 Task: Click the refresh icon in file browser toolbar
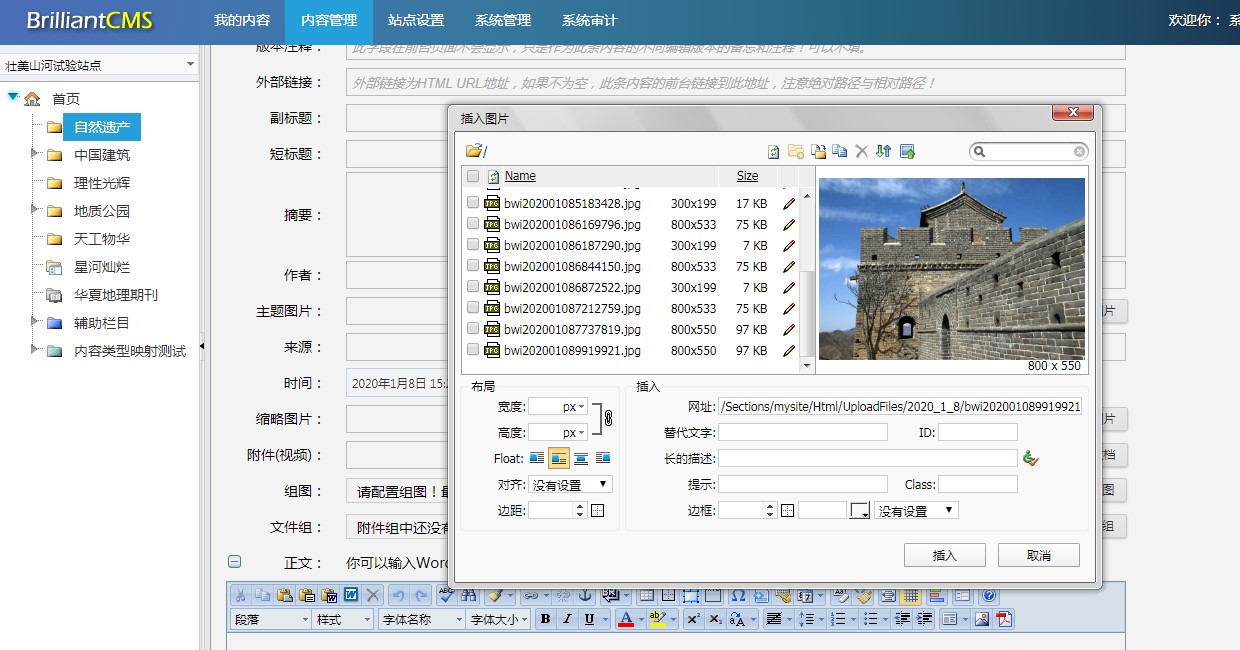773,152
